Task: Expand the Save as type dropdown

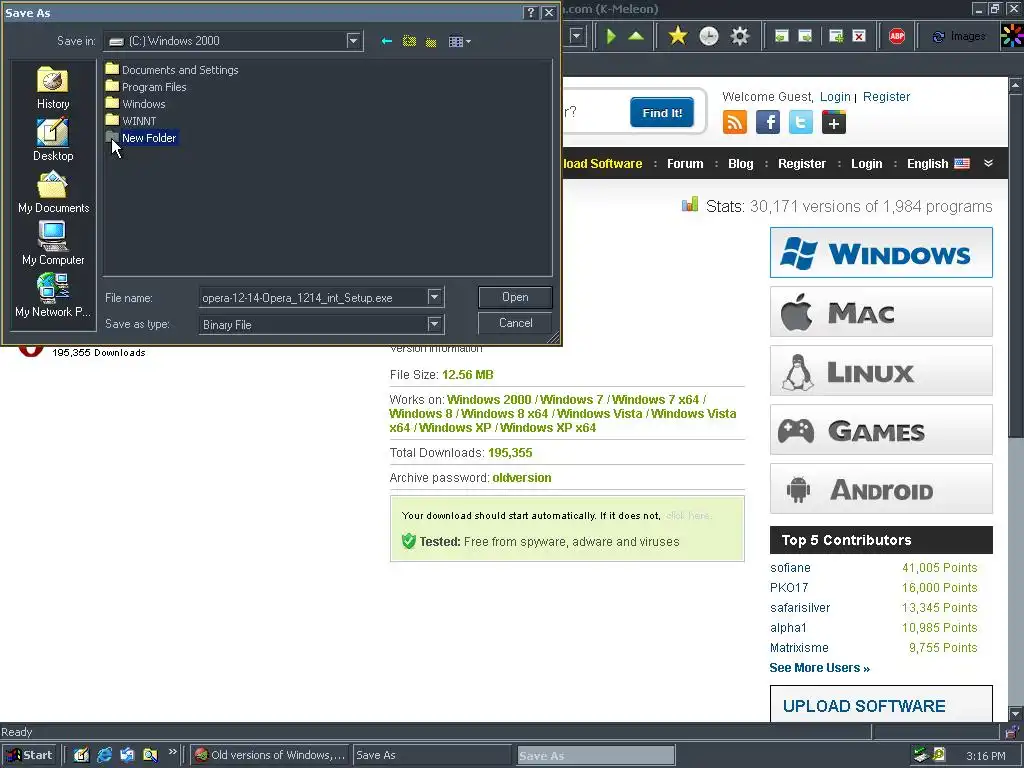Action: pyautogui.click(x=435, y=324)
